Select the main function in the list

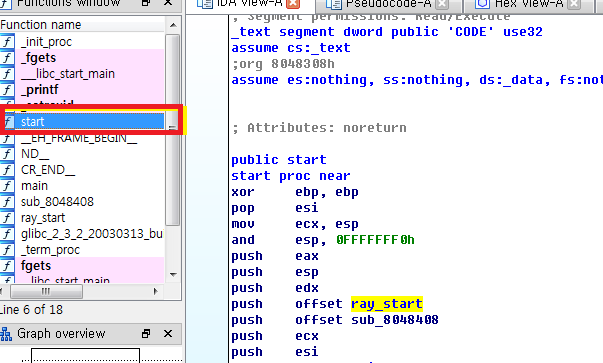(82, 186)
